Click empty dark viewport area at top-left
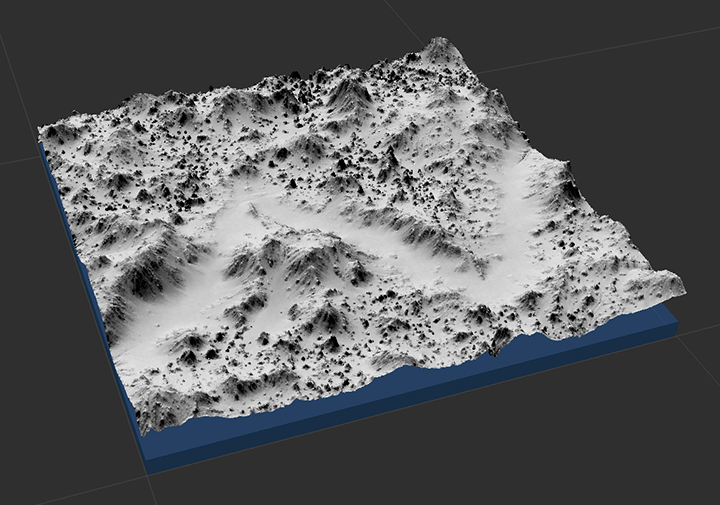Screen dimensions: 720x505 (100, 50)
